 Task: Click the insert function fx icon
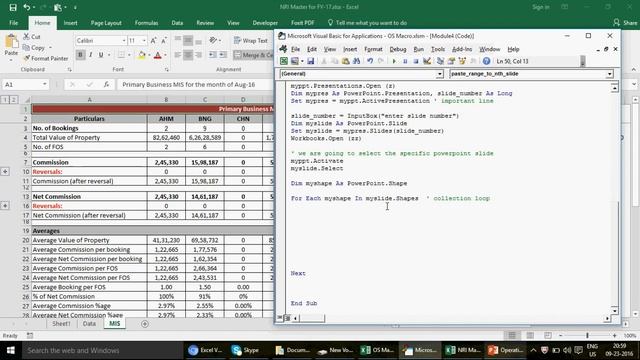tap(107, 84)
